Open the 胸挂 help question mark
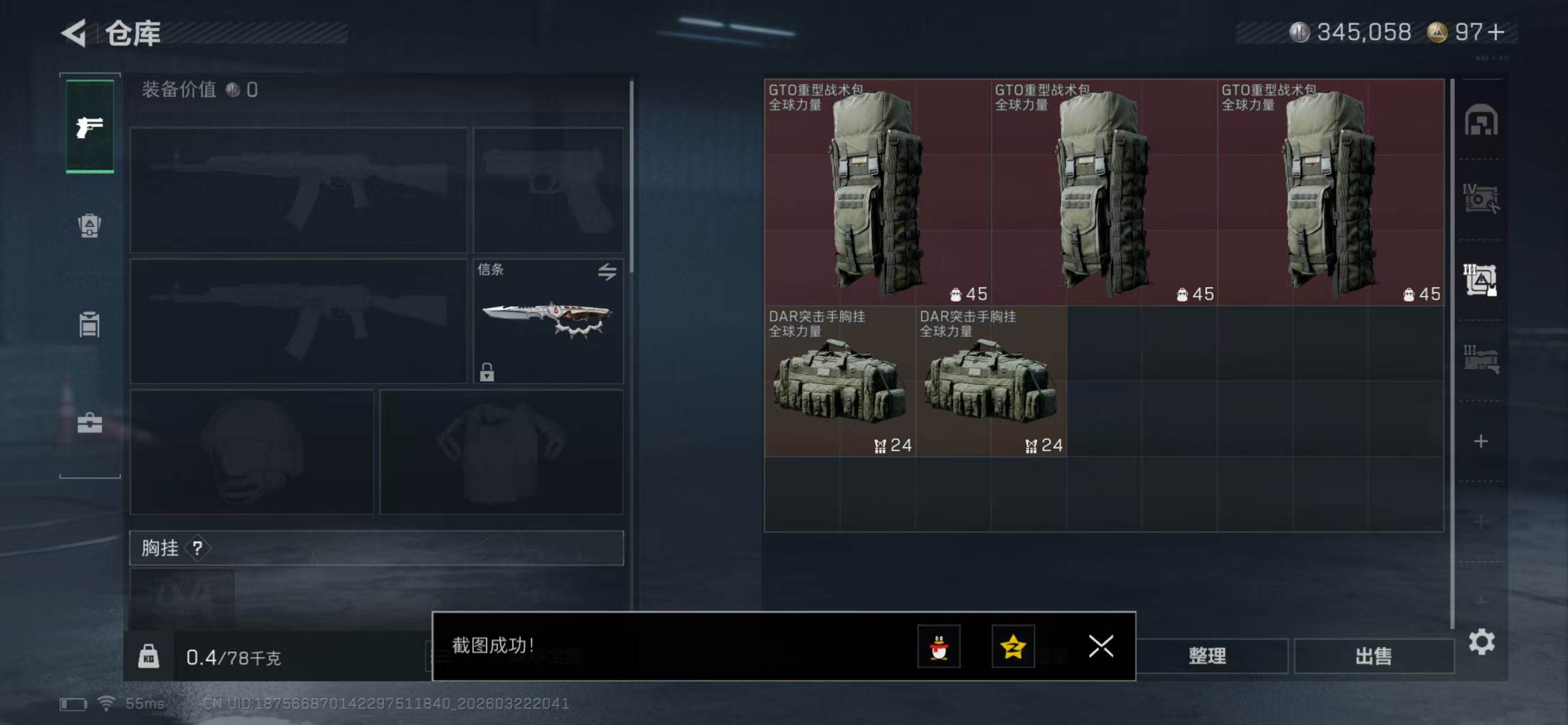 [197, 548]
